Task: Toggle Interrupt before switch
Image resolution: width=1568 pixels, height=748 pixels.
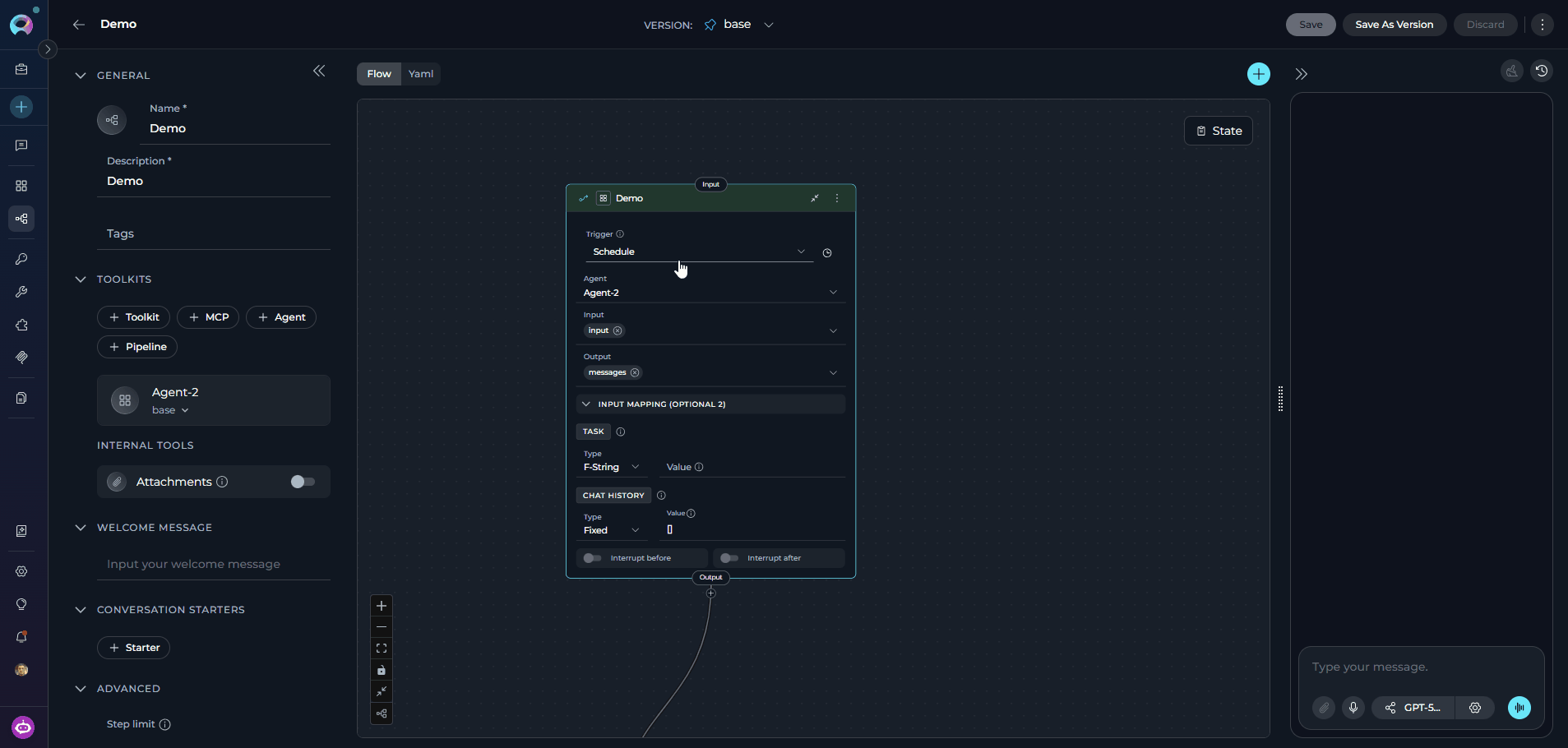Action: point(592,558)
